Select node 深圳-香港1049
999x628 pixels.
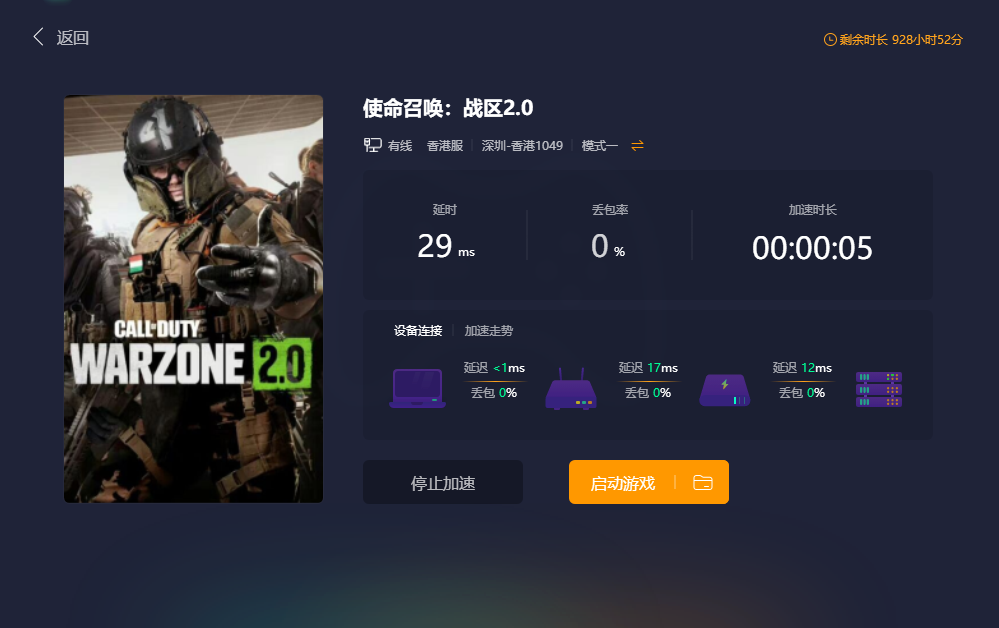tap(522, 146)
